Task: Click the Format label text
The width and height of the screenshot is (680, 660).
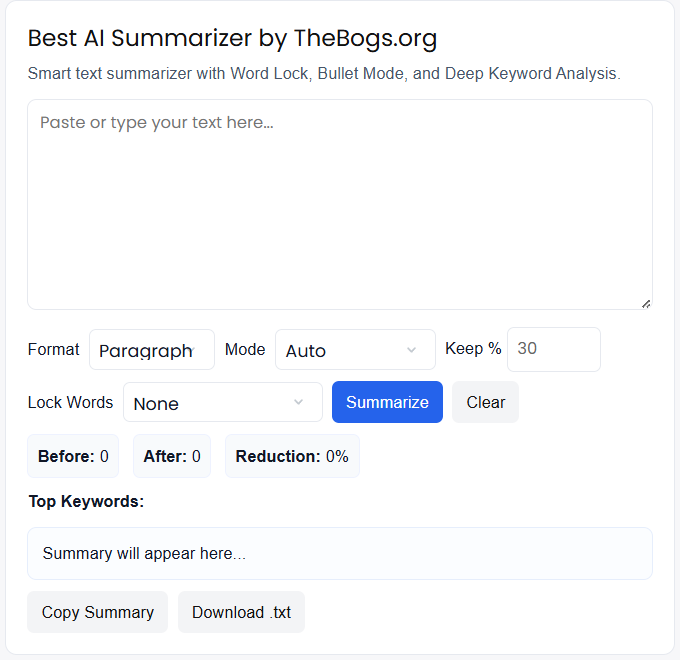Action: tap(53, 349)
